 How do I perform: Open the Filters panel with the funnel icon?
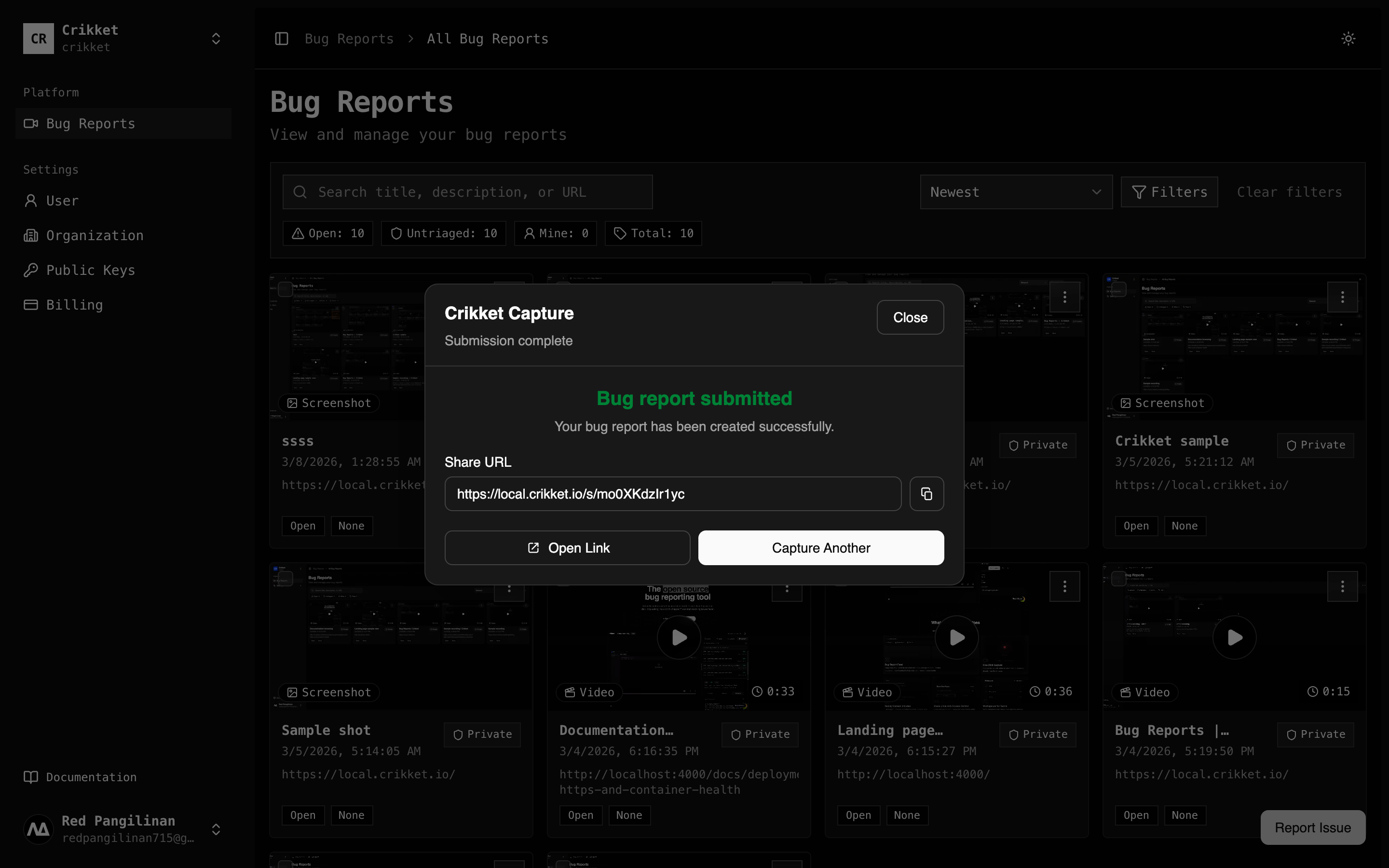(x=1169, y=192)
